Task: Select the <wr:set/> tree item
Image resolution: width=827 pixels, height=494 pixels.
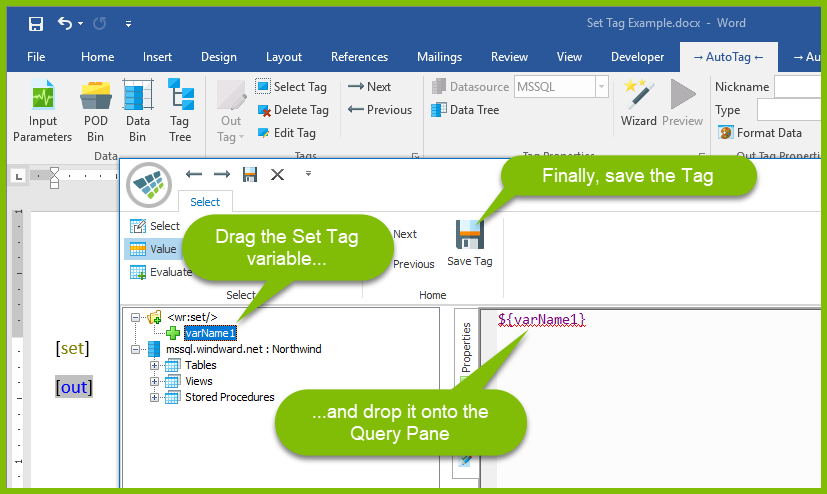Action: click(x=192, y=317)
